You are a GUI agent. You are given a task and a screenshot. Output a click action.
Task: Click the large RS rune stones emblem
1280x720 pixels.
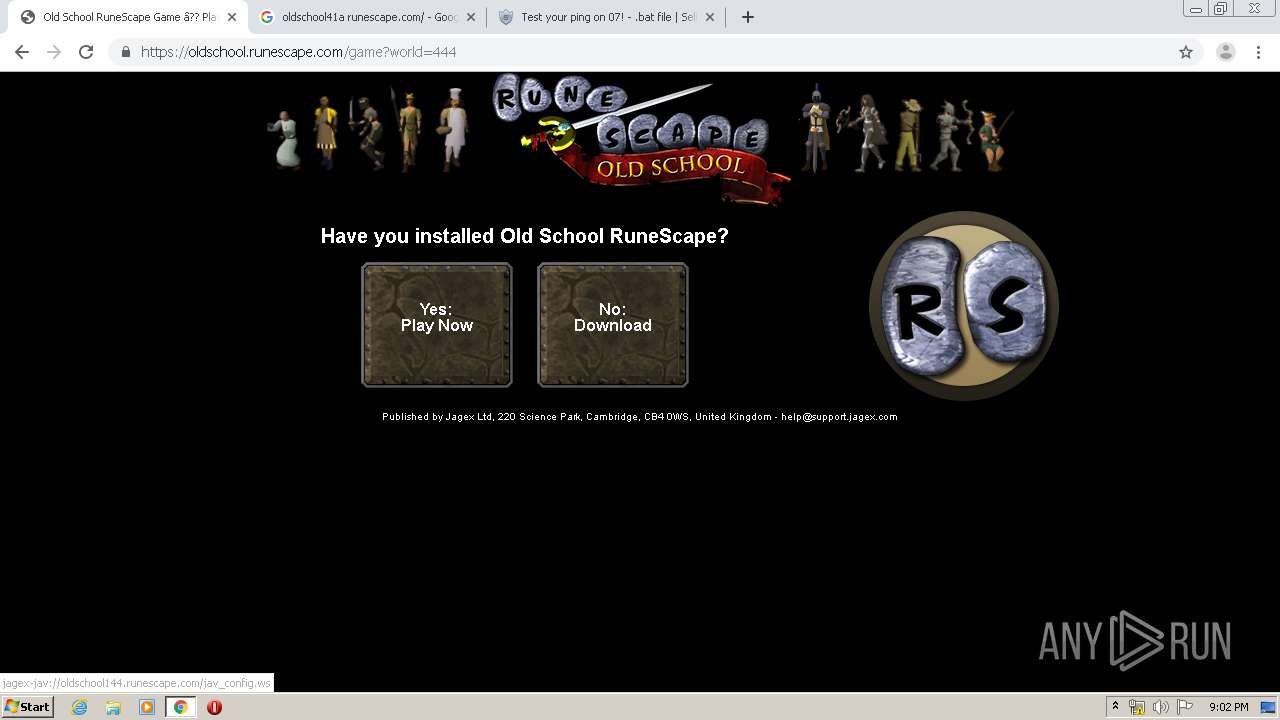pyautogui.click(x=964, y=306)
